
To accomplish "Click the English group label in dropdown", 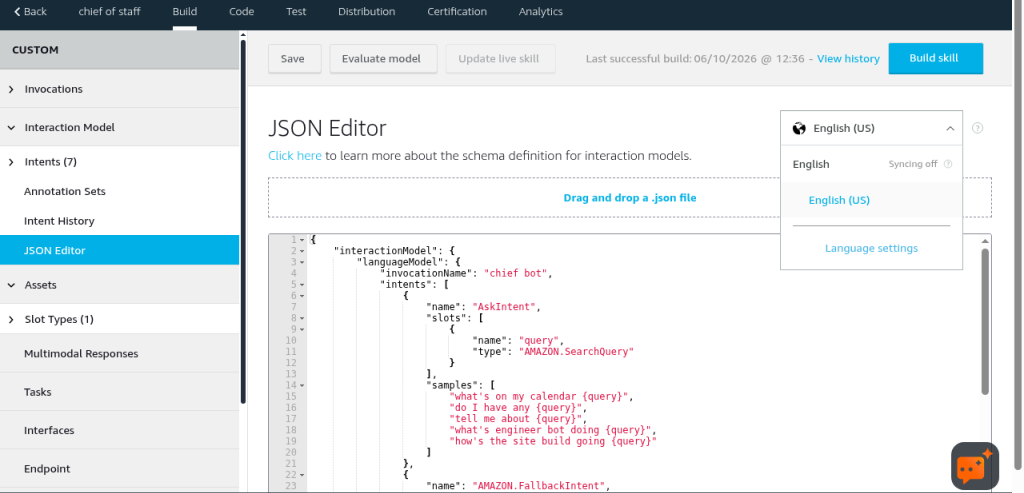I will click(811, 165).
